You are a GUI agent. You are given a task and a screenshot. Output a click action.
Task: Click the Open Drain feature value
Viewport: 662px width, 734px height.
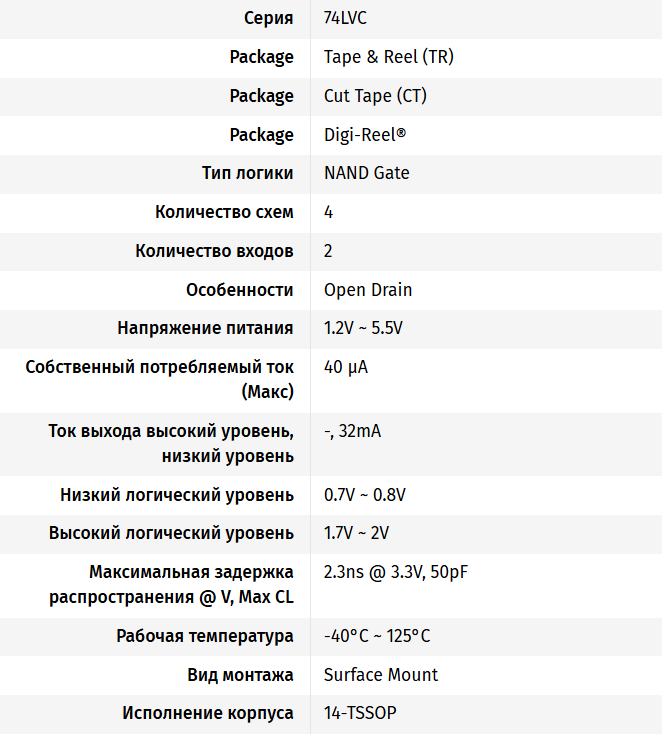coord(368,290)
